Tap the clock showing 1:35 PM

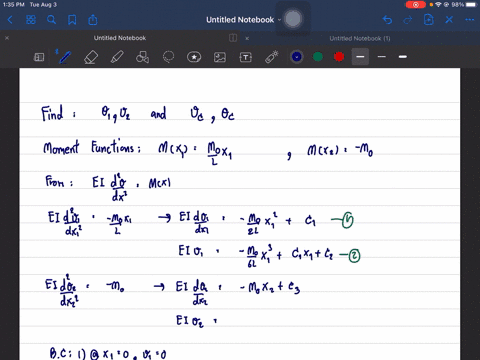(14, 5)
